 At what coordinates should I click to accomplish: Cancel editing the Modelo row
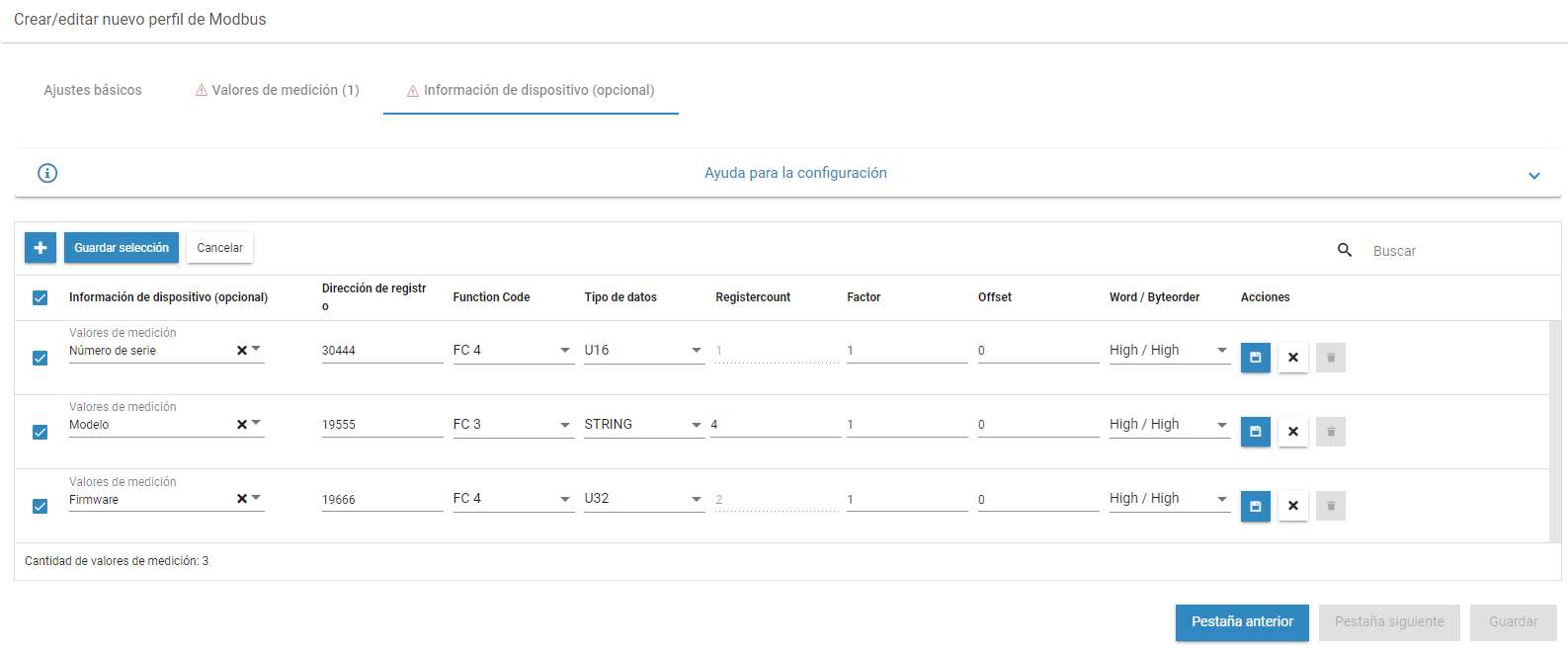1292,432
